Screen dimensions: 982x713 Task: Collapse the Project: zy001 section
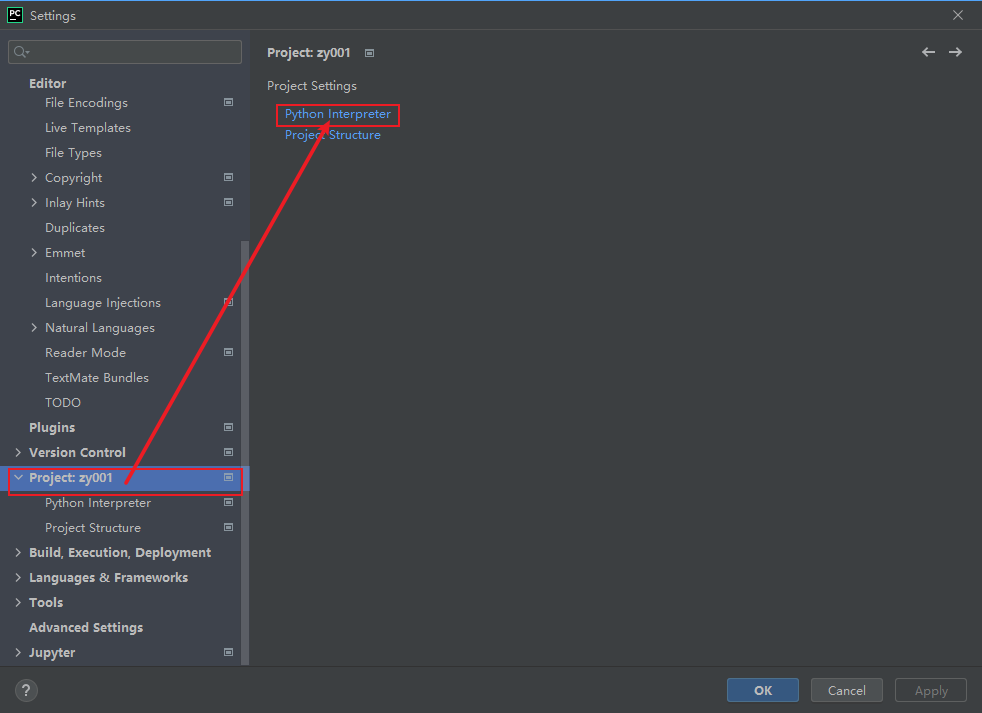[x=18, y=477]
